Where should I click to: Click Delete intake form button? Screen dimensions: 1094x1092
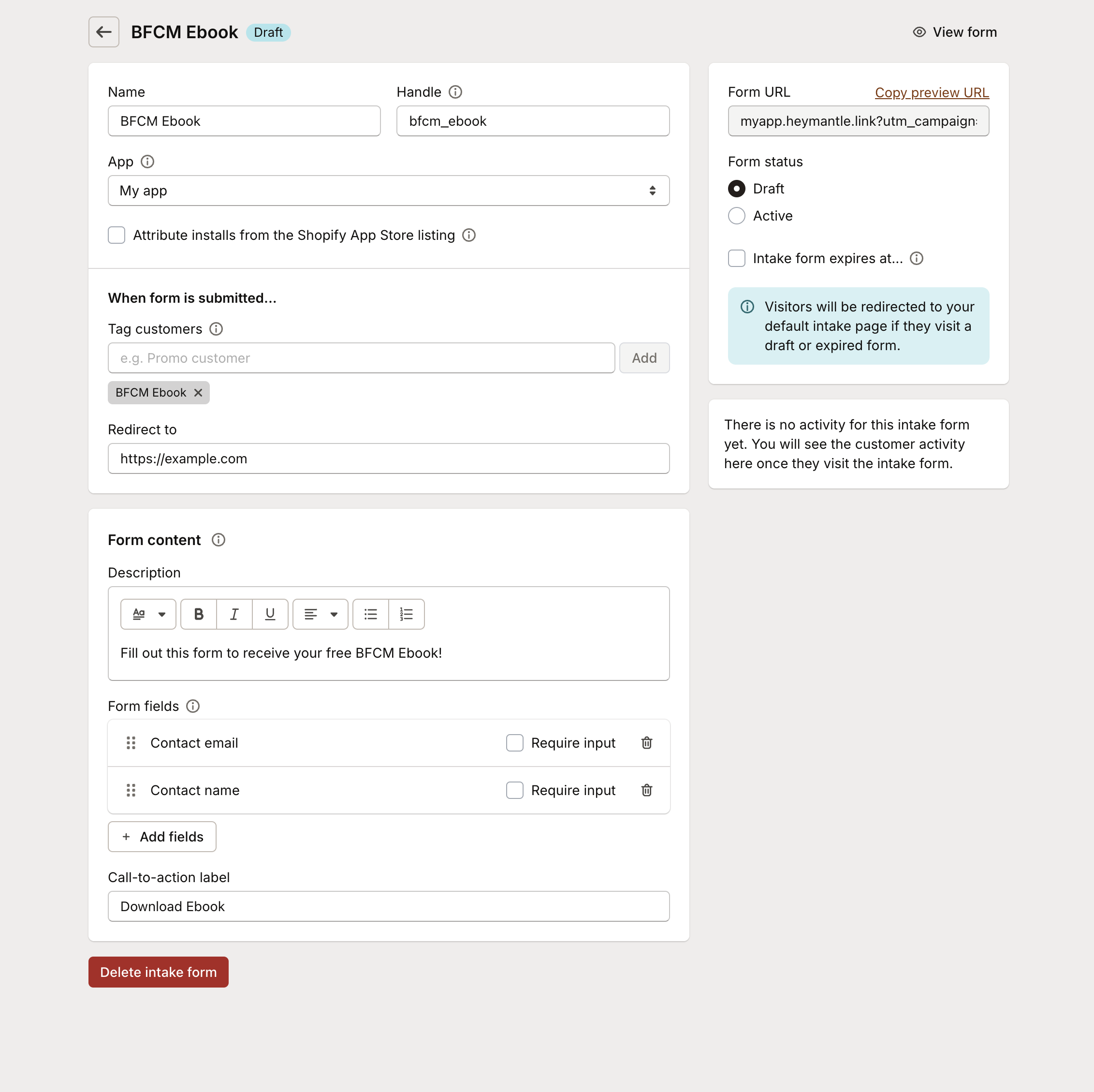[x=158, y=972]
